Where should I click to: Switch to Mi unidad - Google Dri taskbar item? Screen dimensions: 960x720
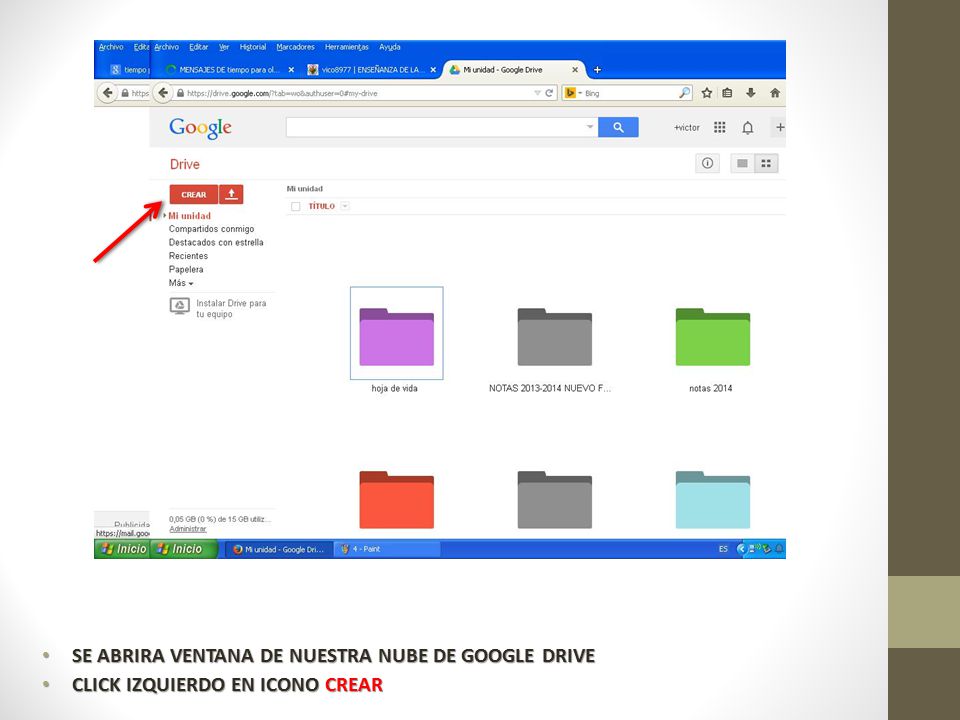(x=279, y=549)
